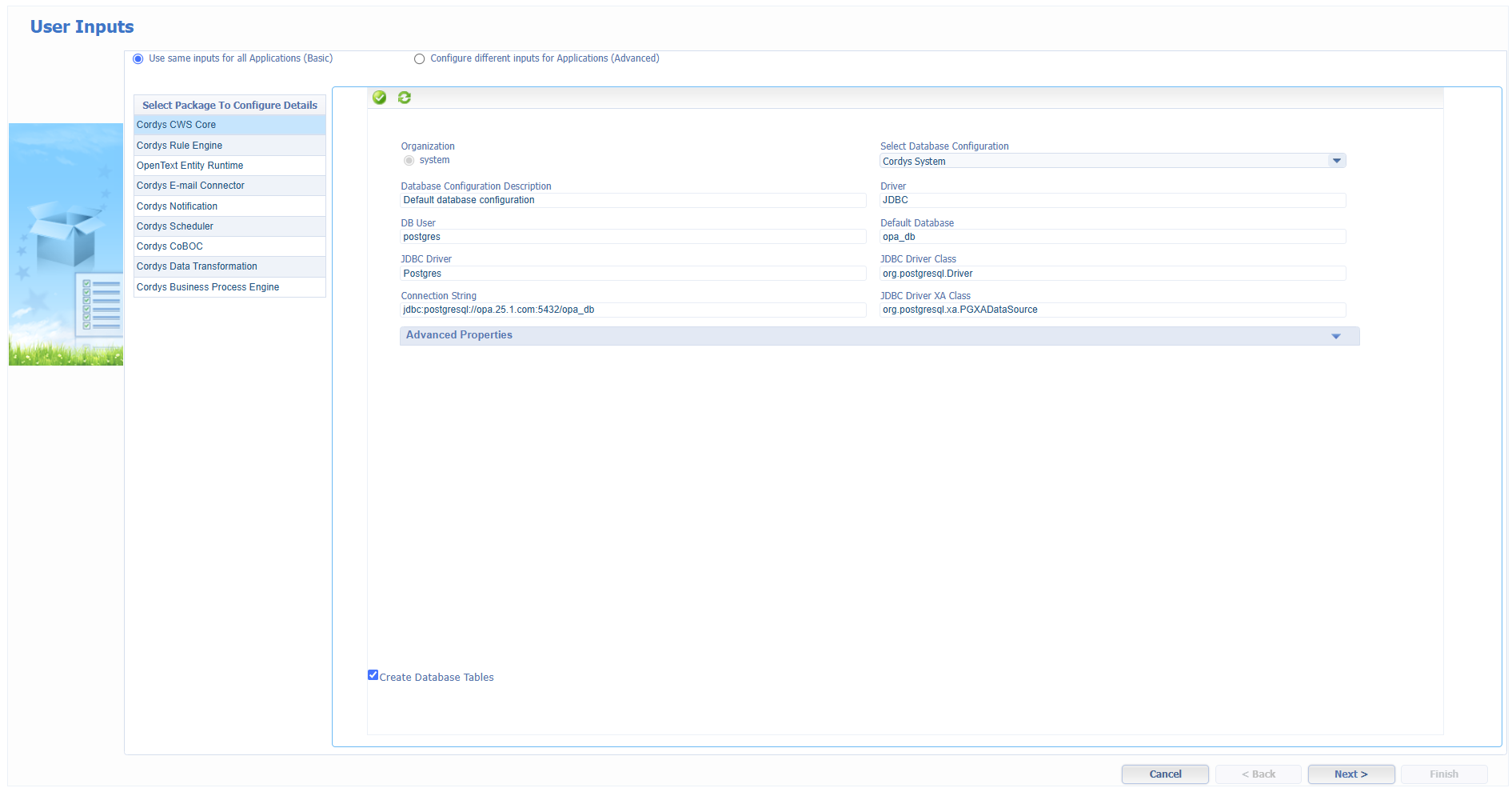This screenshot has height=800, width=1512.
Task: Open the Select Database Configuration dropdown
Action: [1336, 161]
